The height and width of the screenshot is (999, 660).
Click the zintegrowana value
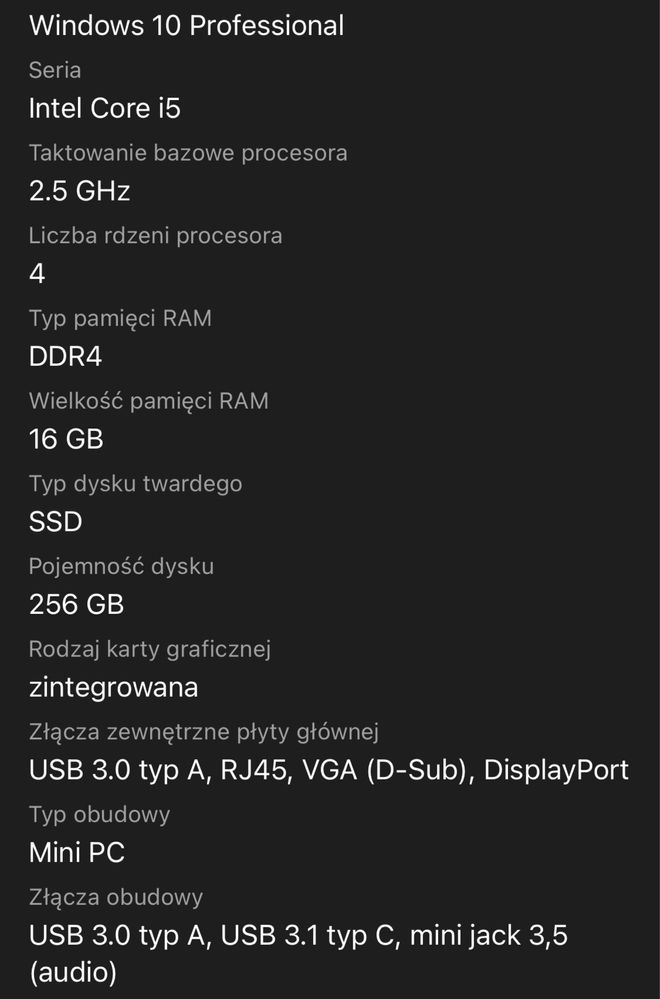pyautogui.click(x=114, y=687)
